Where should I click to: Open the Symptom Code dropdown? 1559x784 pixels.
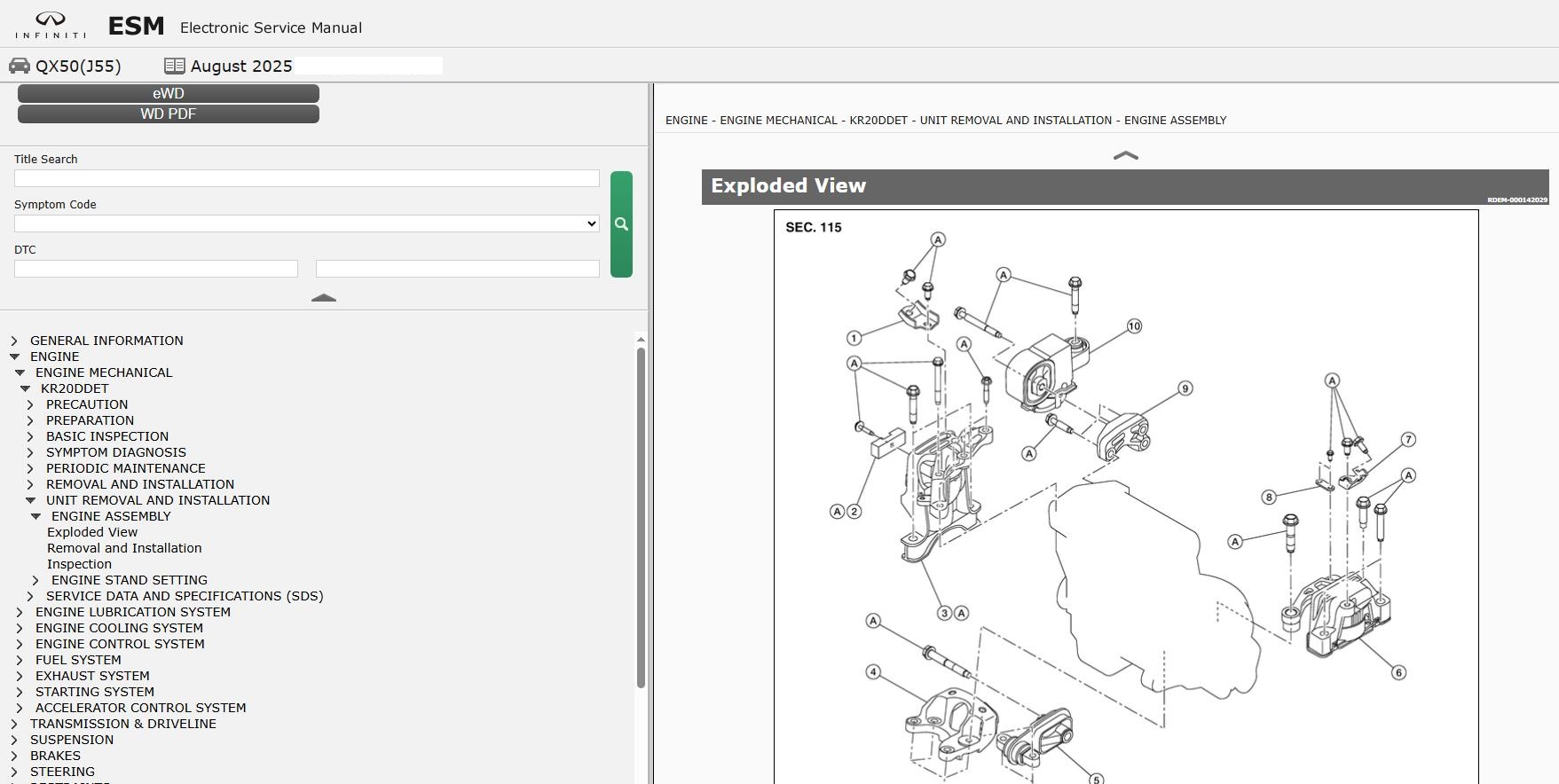(x=307, y=223)
